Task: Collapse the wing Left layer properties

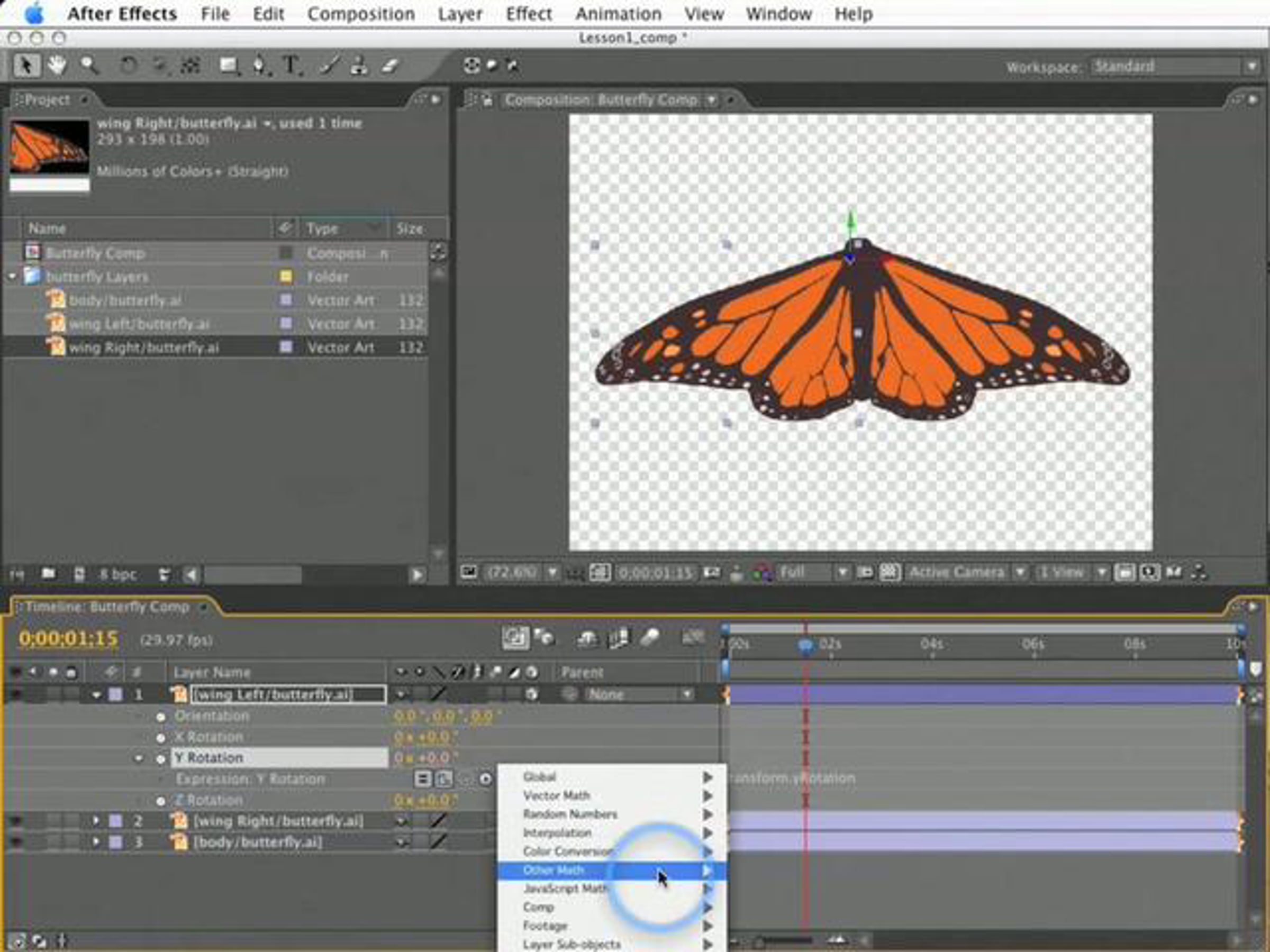Action: pyautogui.click(x=96, y=695)
